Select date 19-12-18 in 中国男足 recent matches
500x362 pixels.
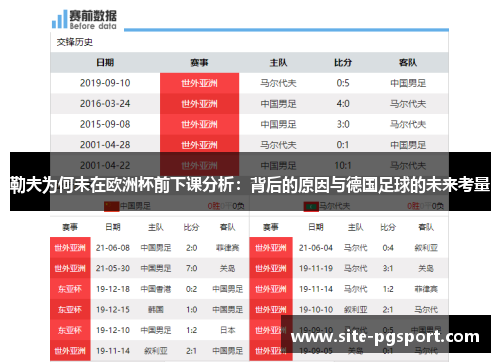[113, 289]
